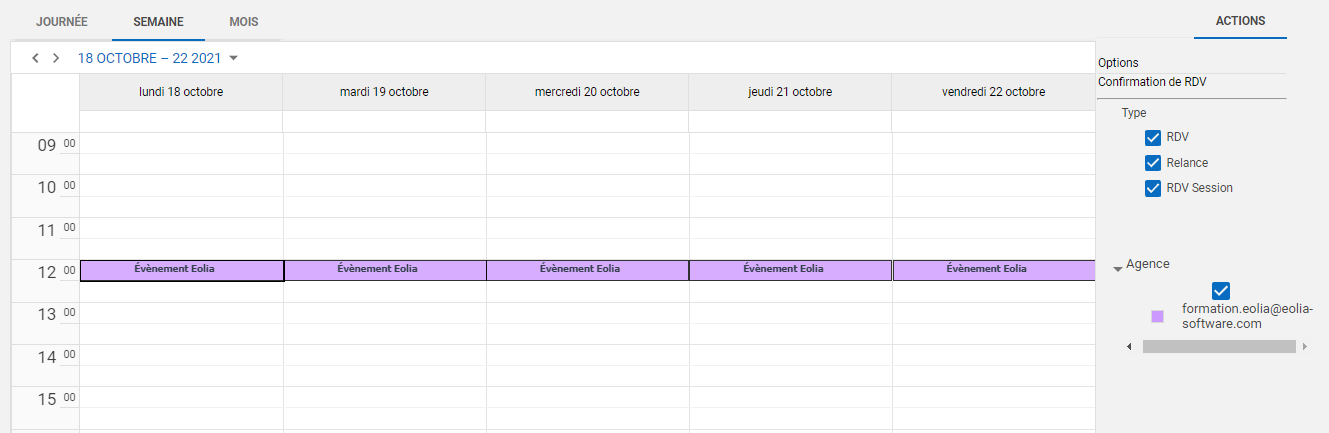Go to previous week with left chevron
Viewport: 1329px width, 433px height.
36,58
